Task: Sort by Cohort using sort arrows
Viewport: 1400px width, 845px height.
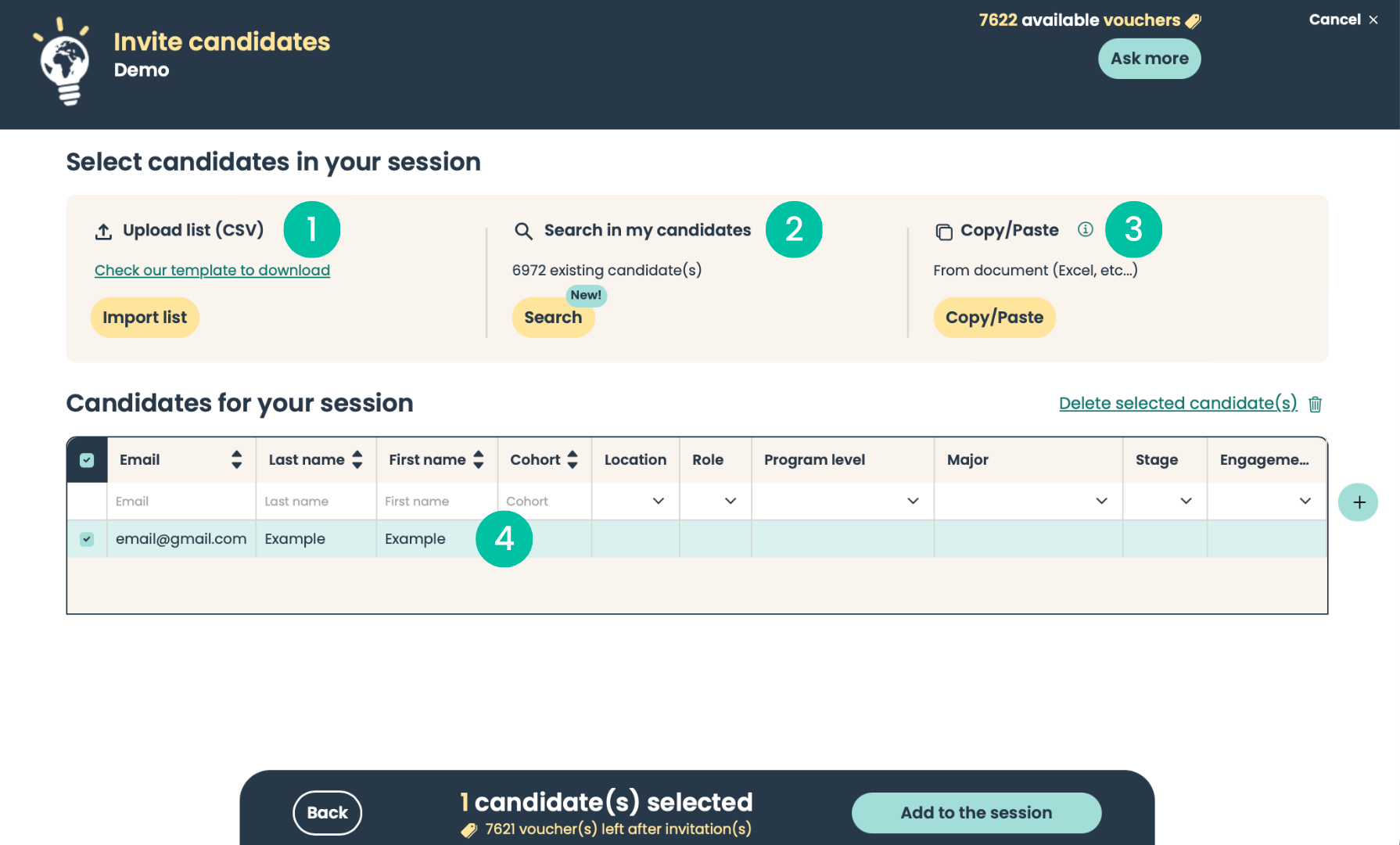Action: tap(573, 460)
